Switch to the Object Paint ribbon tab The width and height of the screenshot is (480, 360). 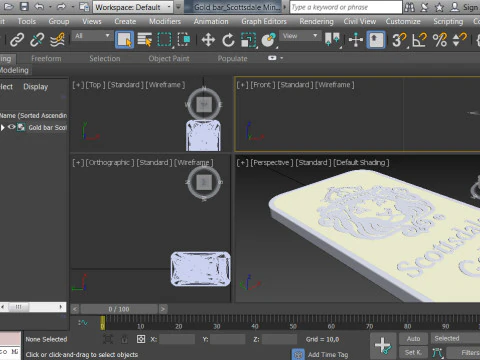[x=169, y=59]
